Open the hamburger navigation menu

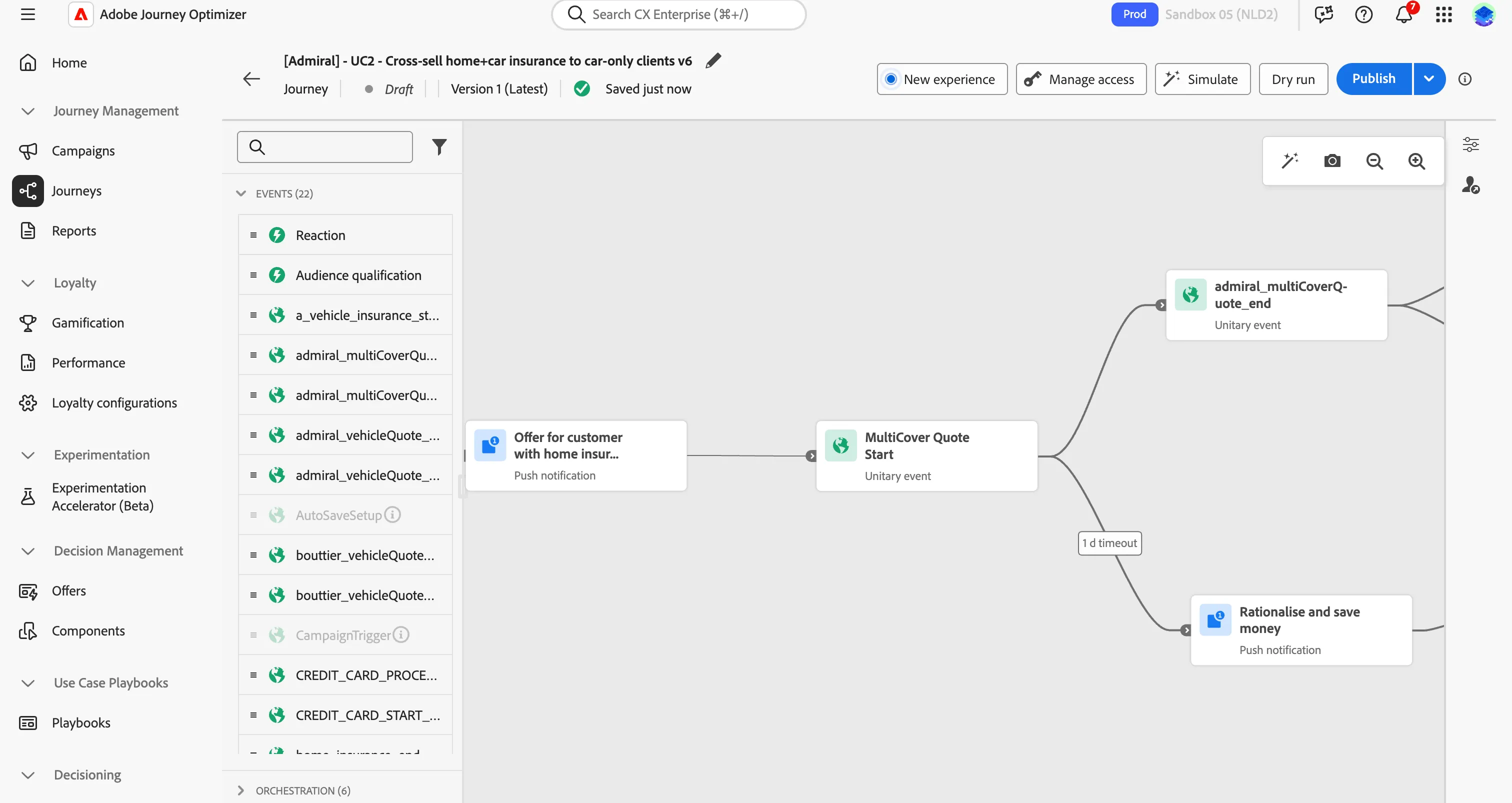(27, 14)
